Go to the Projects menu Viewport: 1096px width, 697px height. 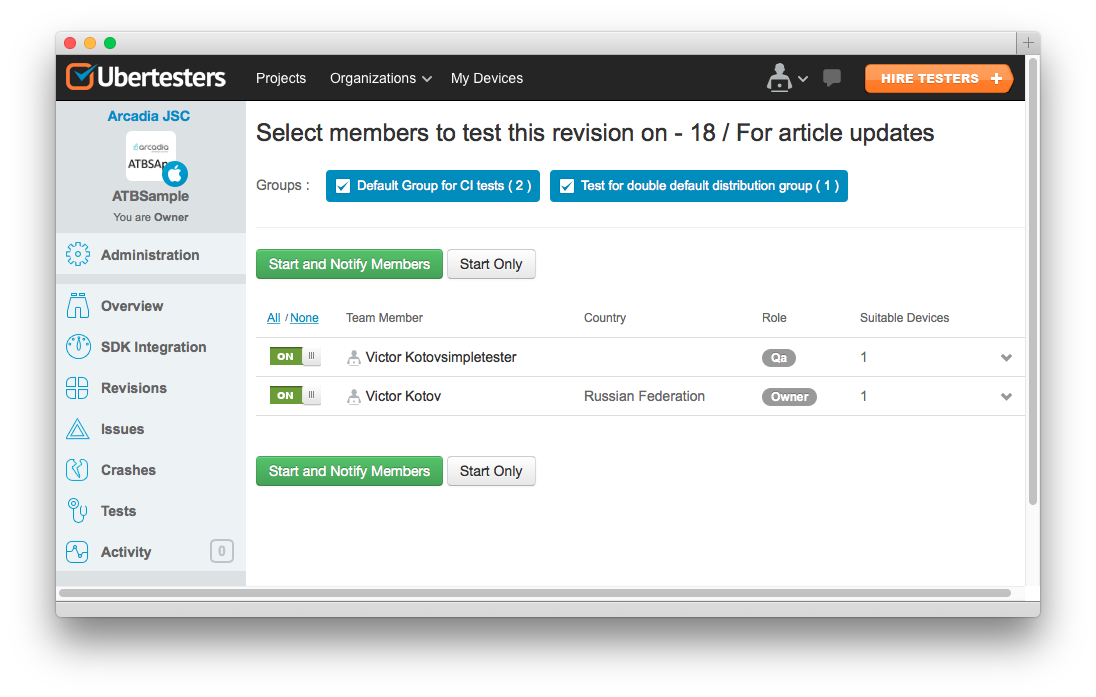pyautogui.click(x=281, y=78)
